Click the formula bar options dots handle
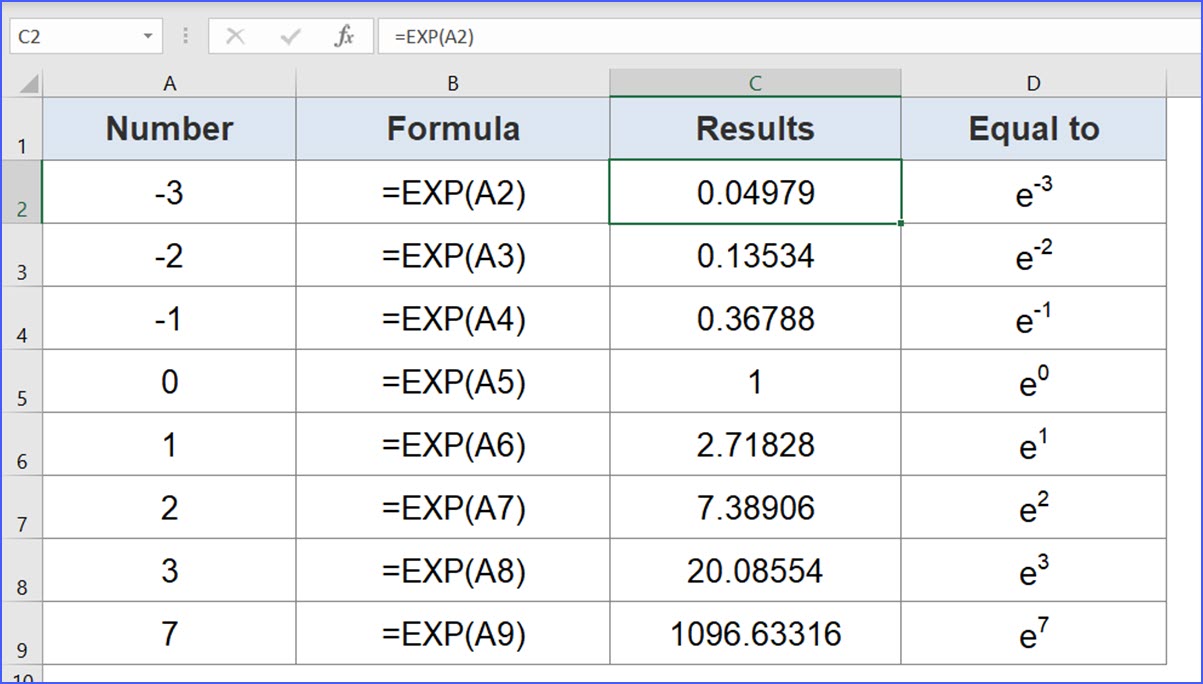 click(x=186, y=37)
